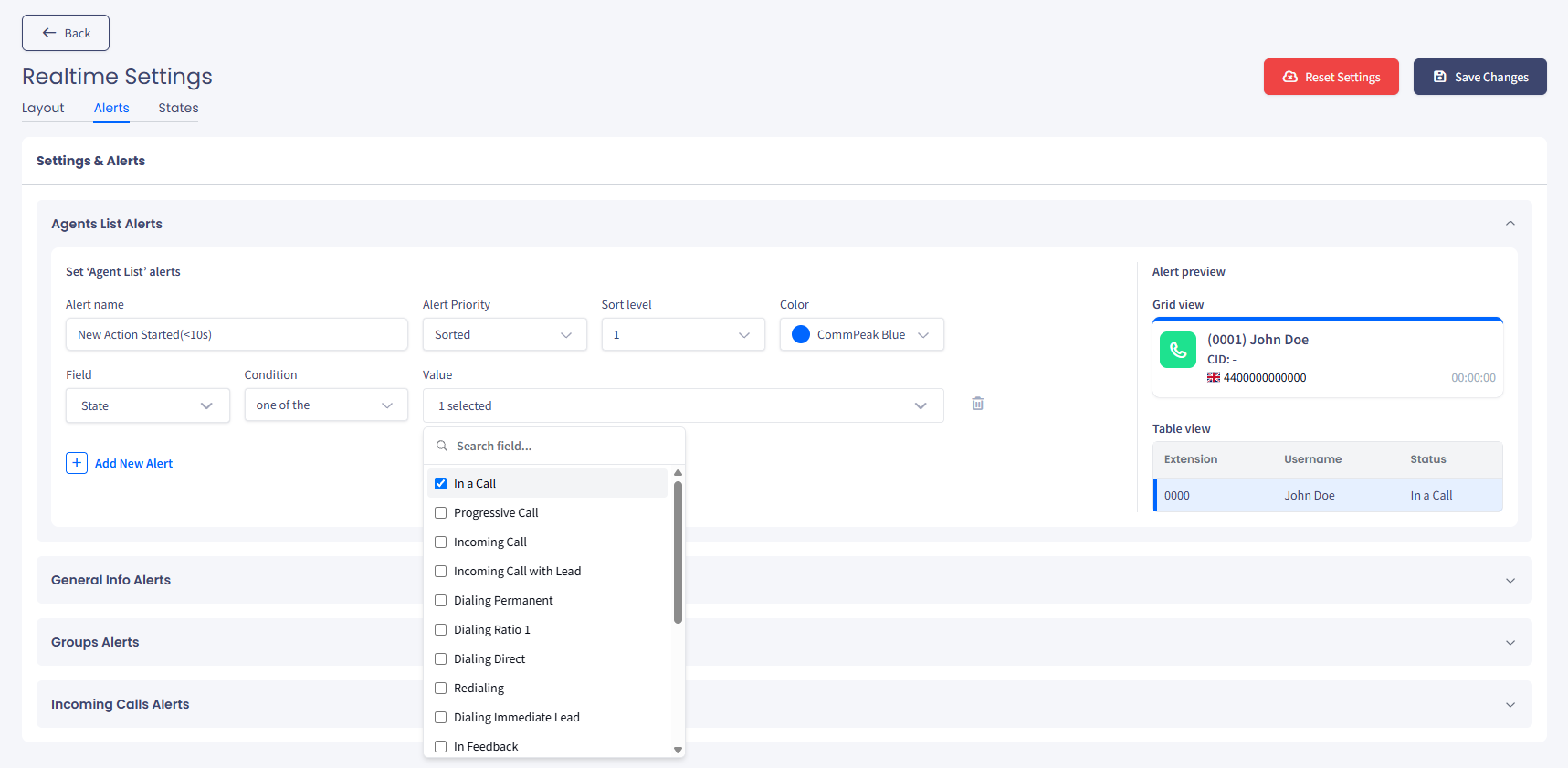1568x768 pixels.
Task: Click the Reset Settings button
Action: [1331, 77]
